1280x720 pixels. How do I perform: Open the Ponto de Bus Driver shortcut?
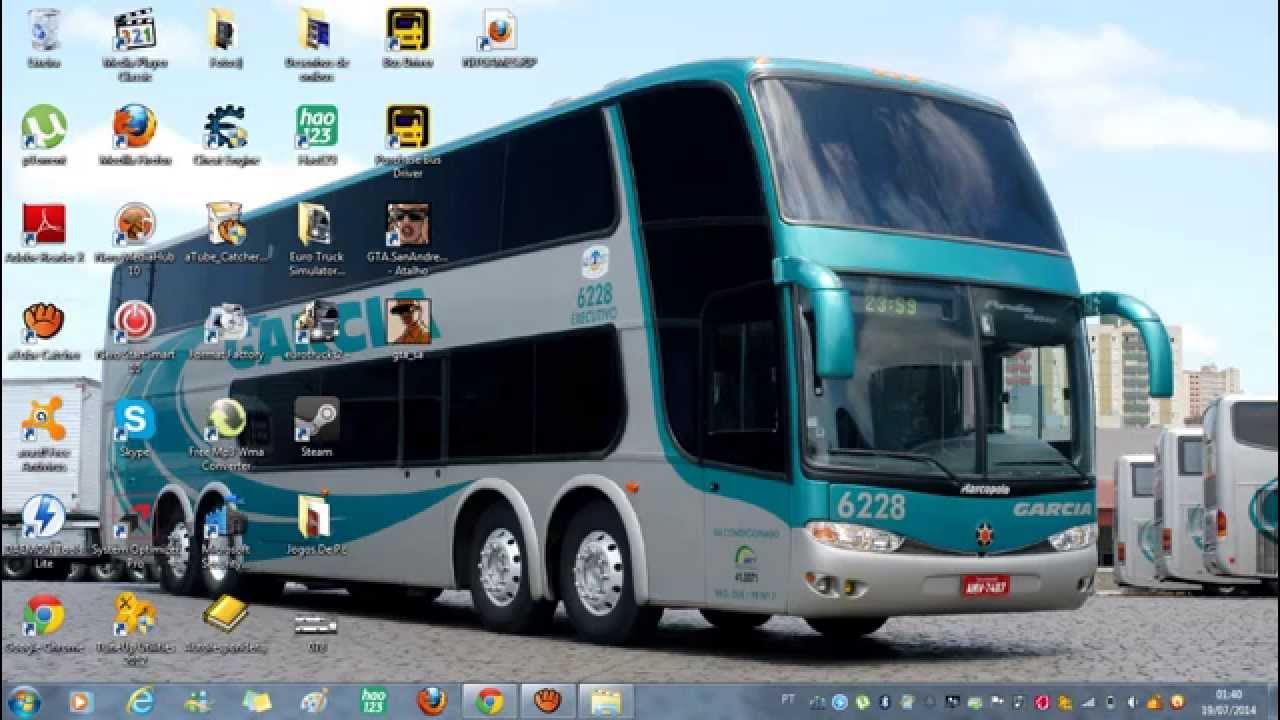pyautogui.click(x=408, y=141)
